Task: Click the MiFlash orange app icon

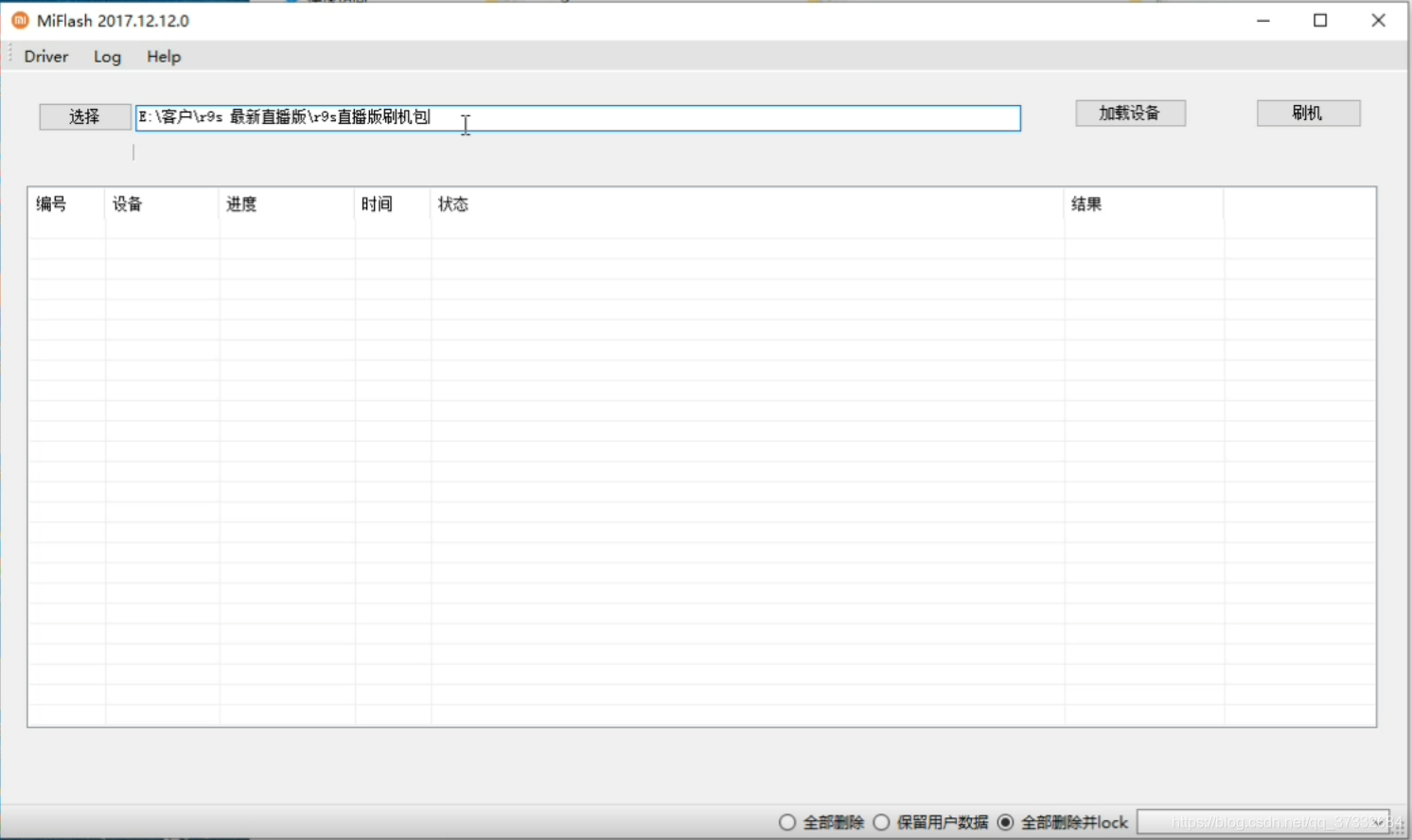Action: (x=20, y=20)
